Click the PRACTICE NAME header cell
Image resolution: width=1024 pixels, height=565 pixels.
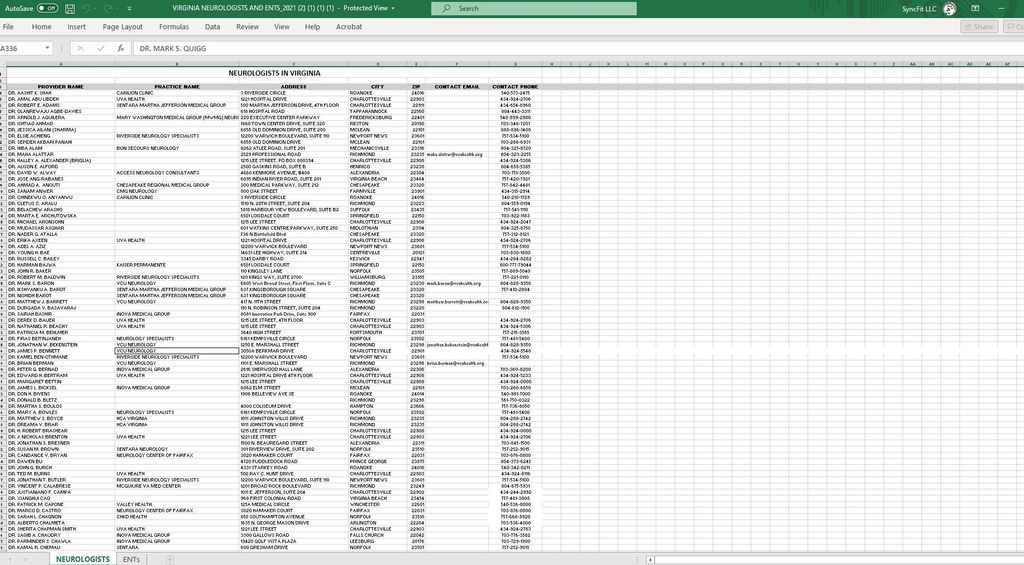coord(177,86)
